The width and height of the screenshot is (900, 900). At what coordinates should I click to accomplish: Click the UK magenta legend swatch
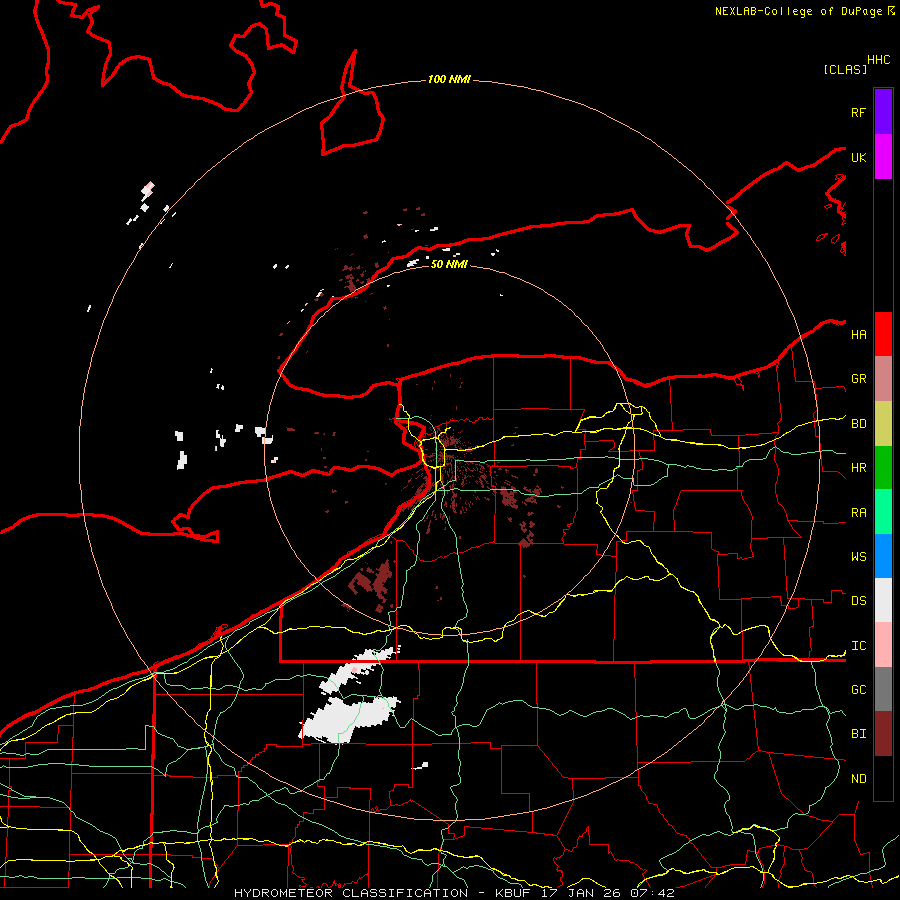click(x=883, y=157)
